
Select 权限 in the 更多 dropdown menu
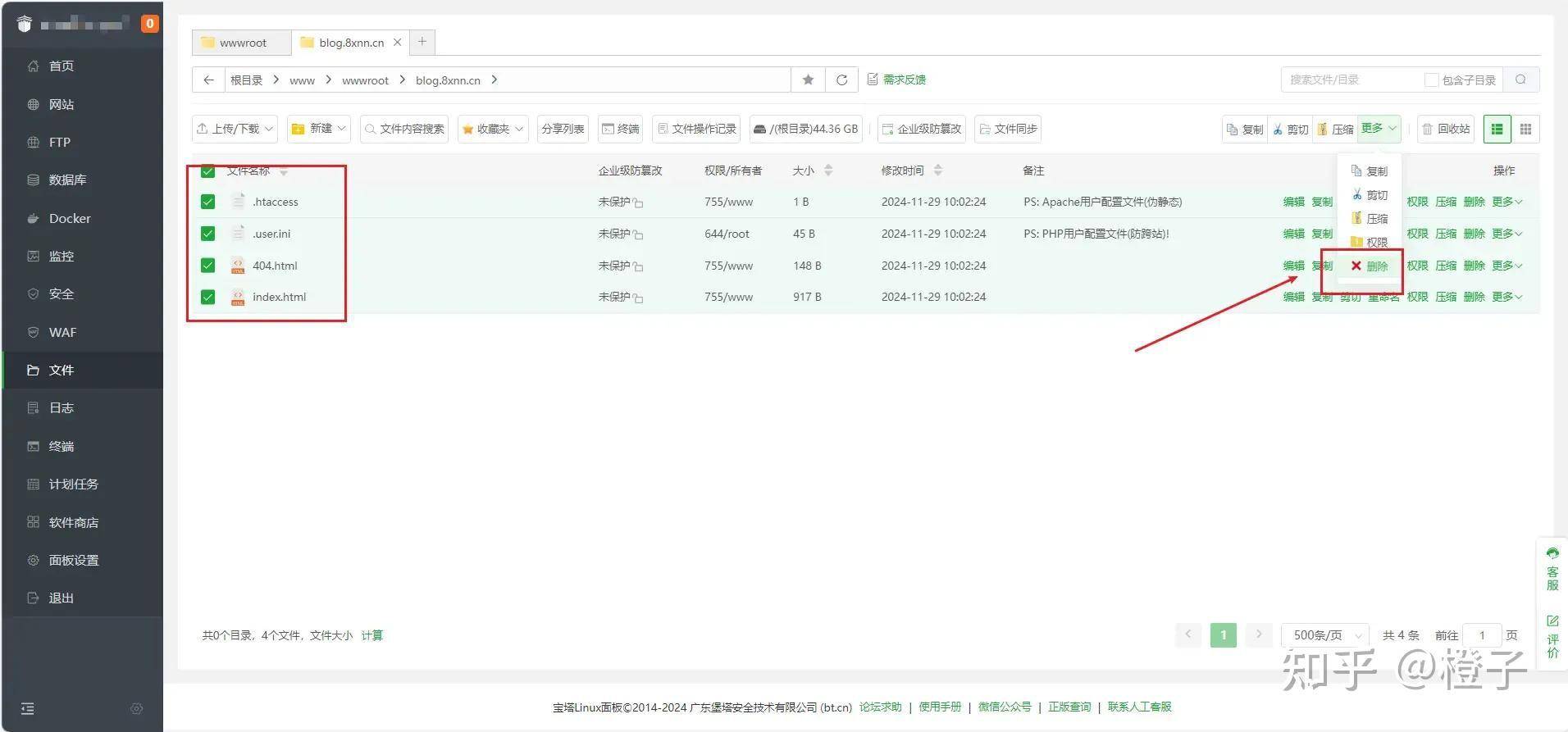click(x=1370, y=242)
